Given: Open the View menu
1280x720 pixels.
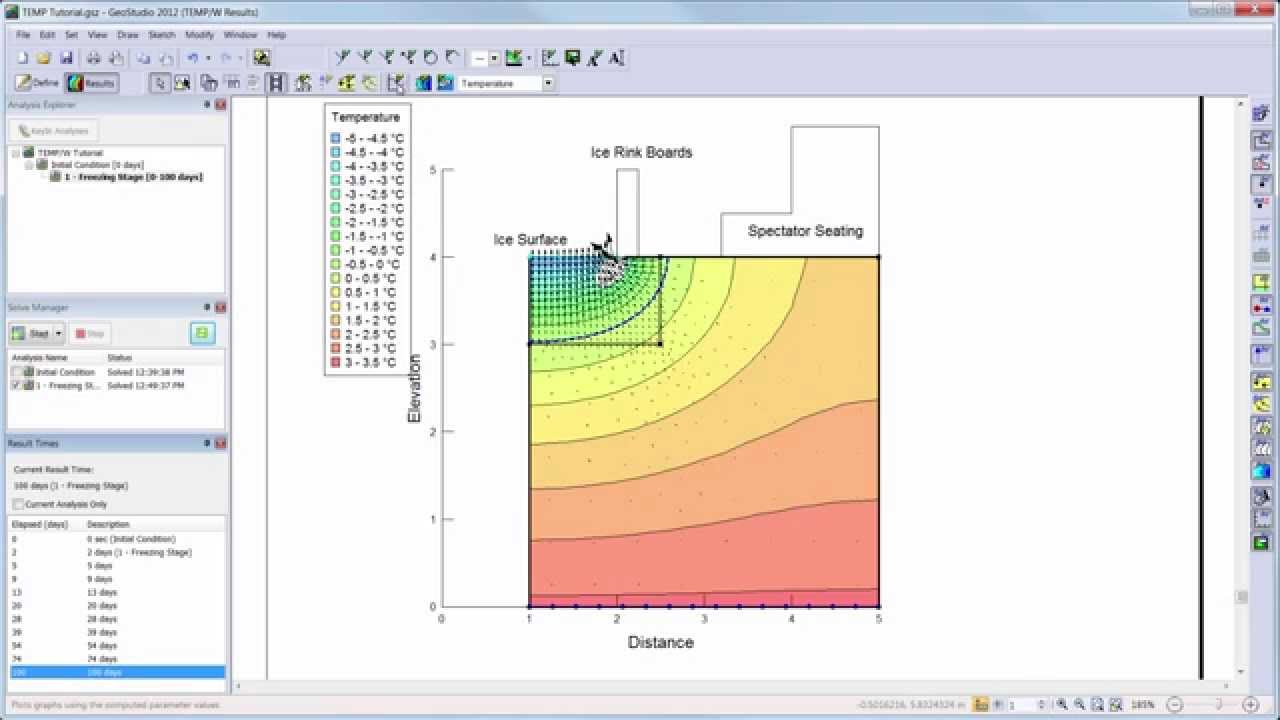Looking at the screenshot, I should (x=97, y=35).
